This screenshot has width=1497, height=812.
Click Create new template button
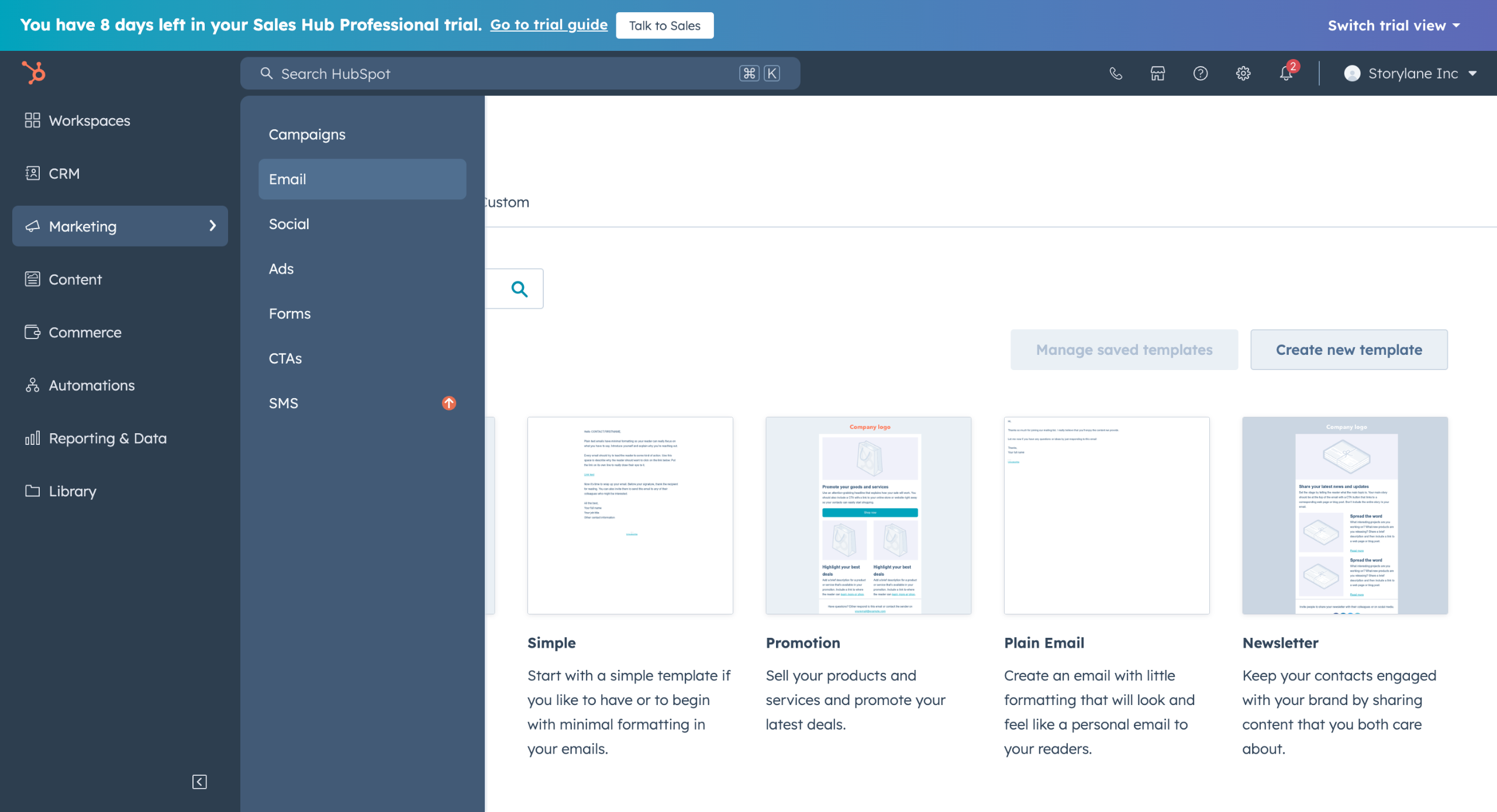tap(1349, 350)
